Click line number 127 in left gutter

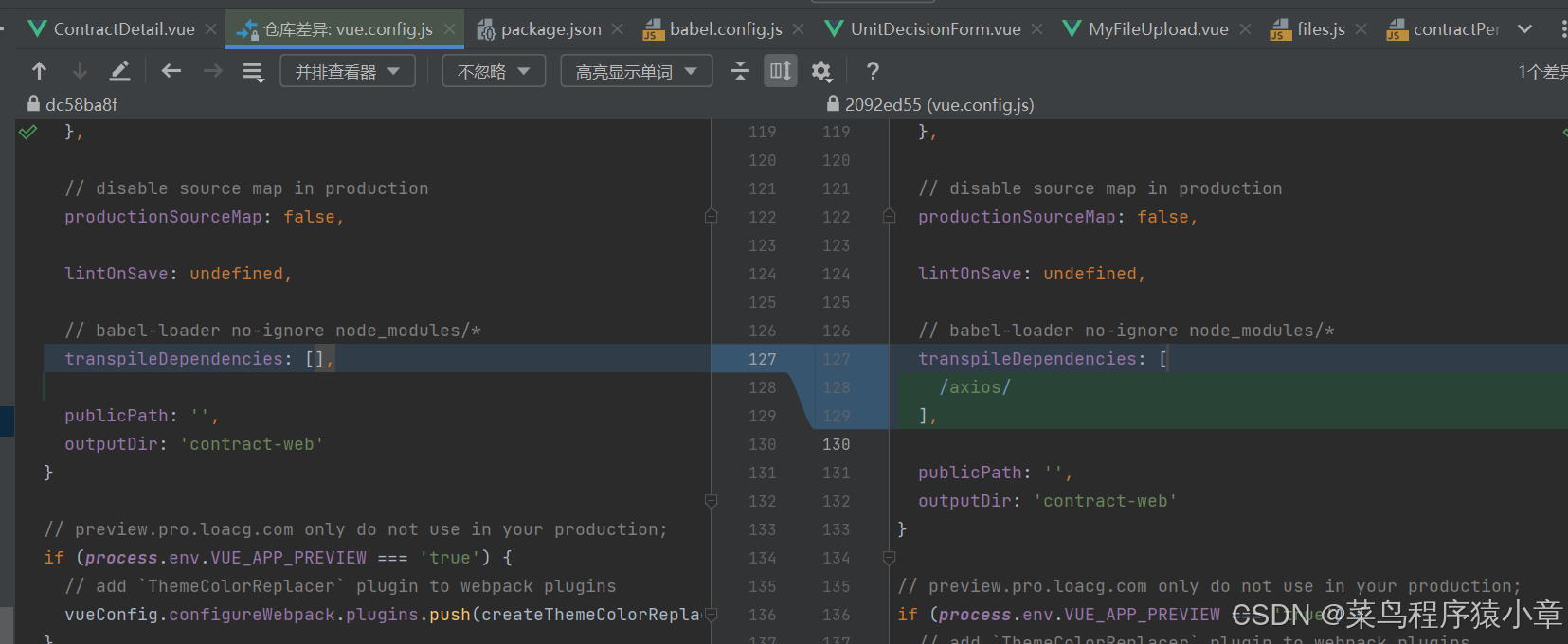pos(762,359)
